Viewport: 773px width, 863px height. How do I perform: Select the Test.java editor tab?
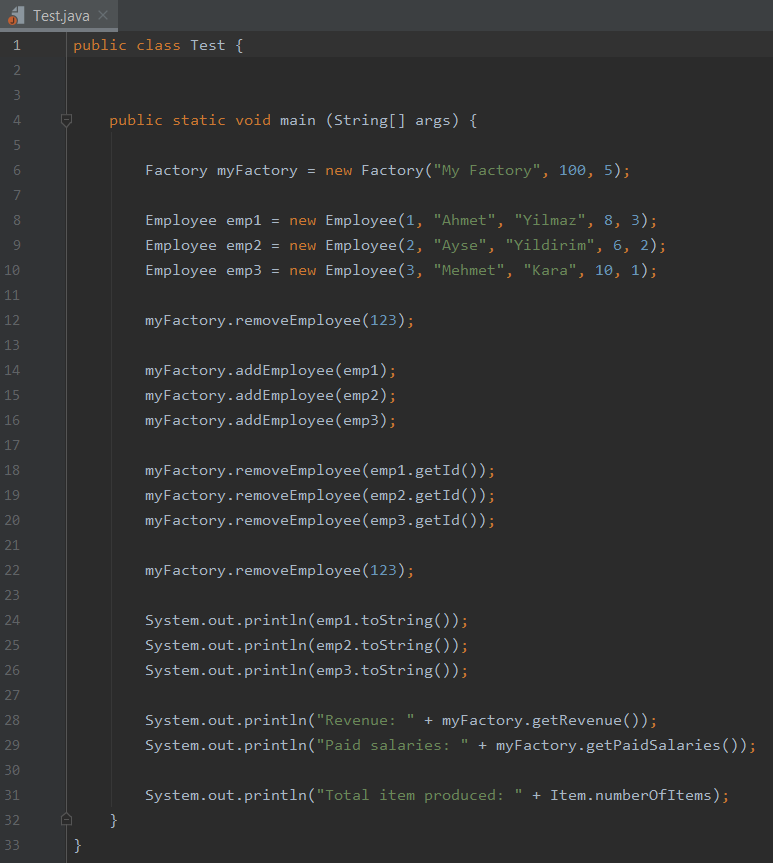[x=58, y=15]
